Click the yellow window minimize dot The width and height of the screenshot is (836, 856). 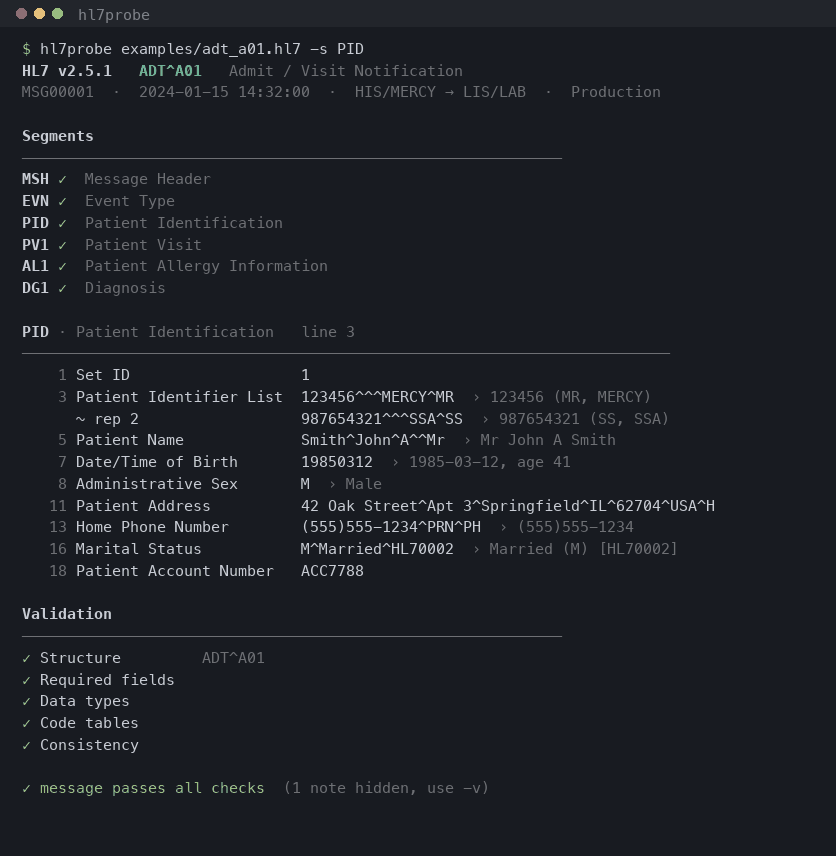coord(39,14)
